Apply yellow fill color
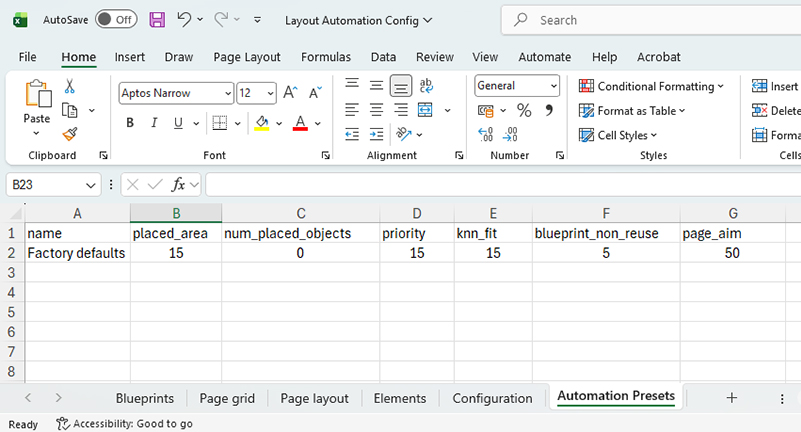 tap(262, 123)
